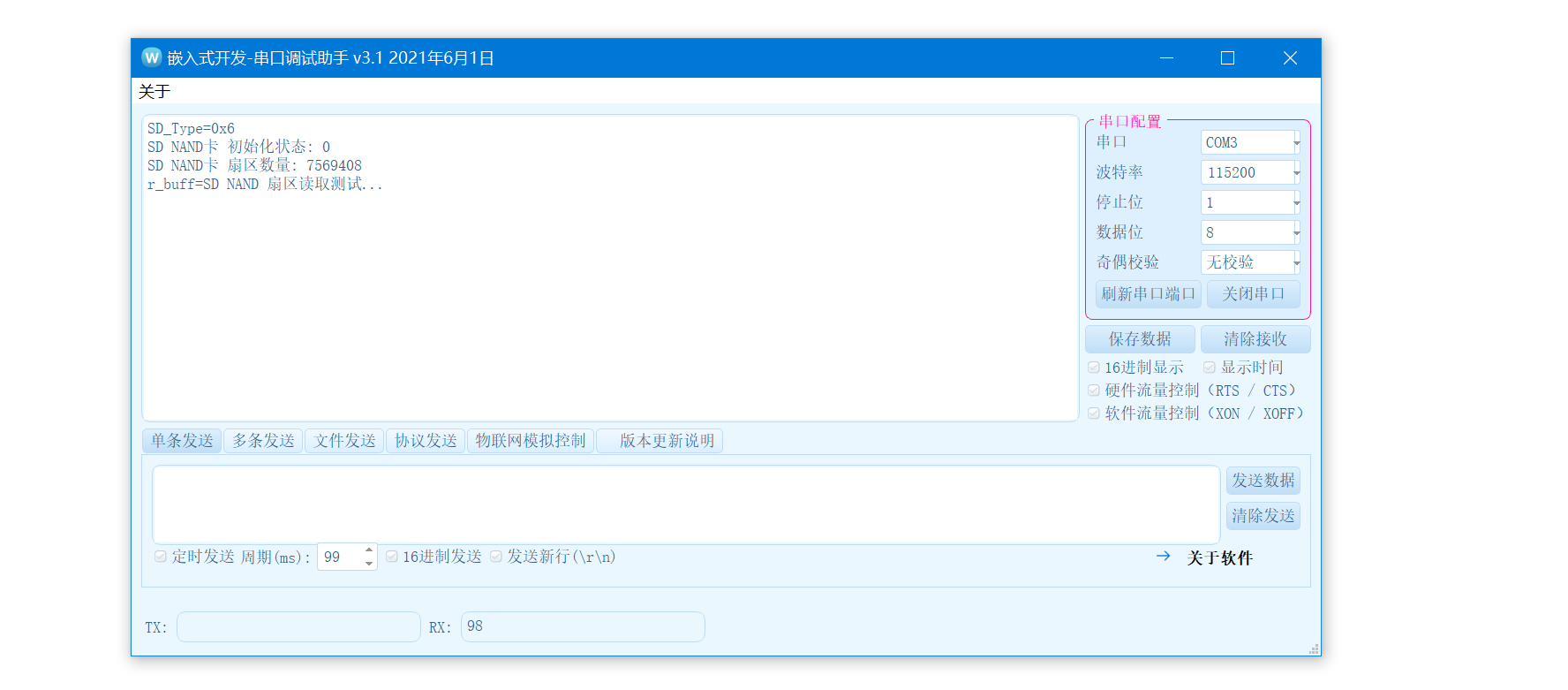The height and width of the screenshot is (690, 1568).
Task: Toggle the 定时发送 checkbox
Action: tap(161, 557)
